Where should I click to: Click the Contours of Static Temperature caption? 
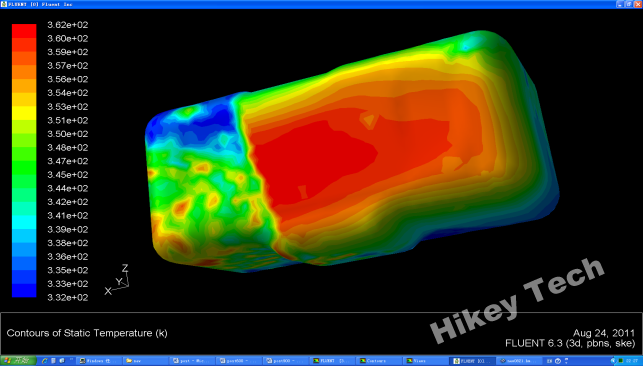pyautogui.click(x=87, y=333)
